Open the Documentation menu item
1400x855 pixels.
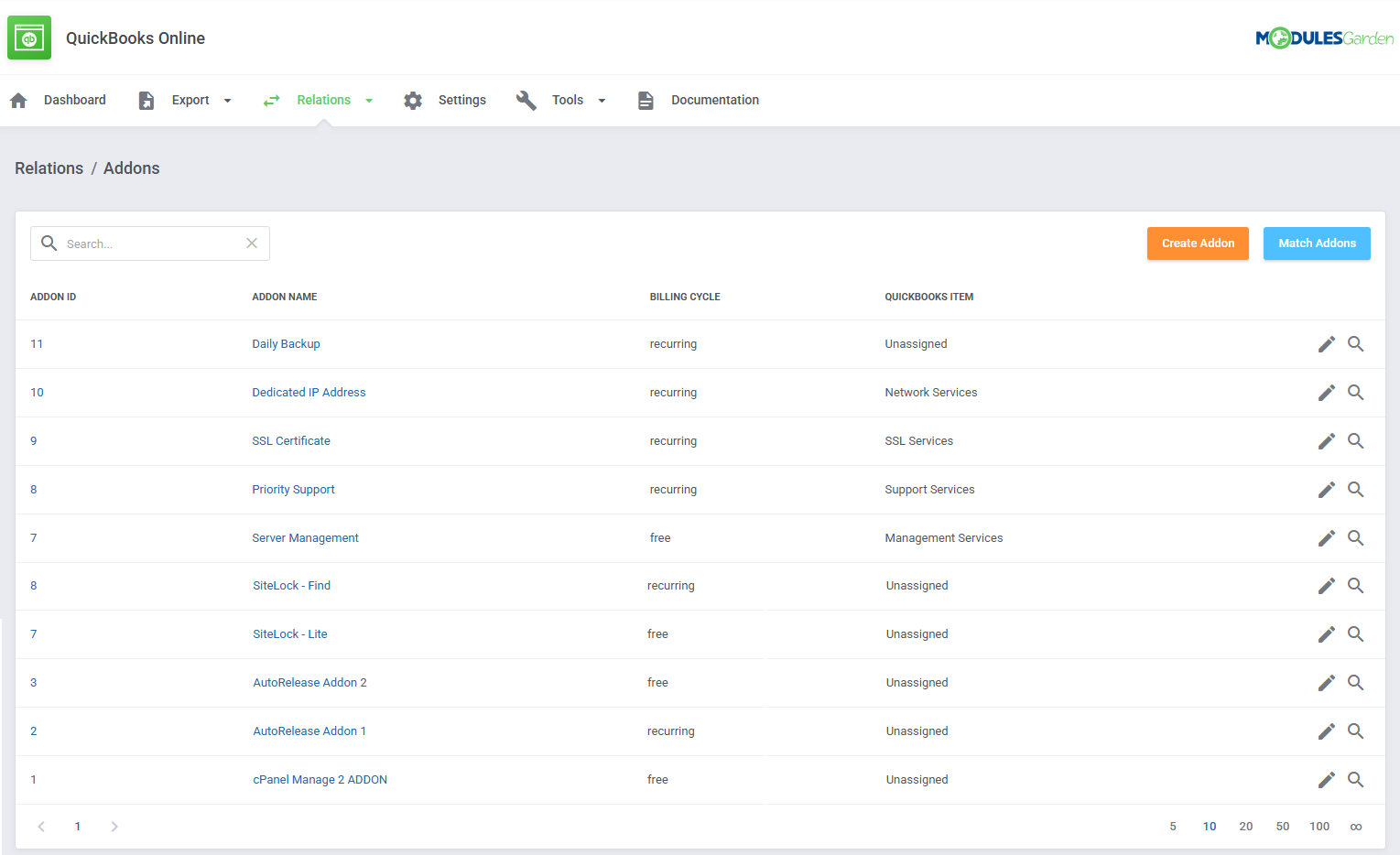click(715, 101)
